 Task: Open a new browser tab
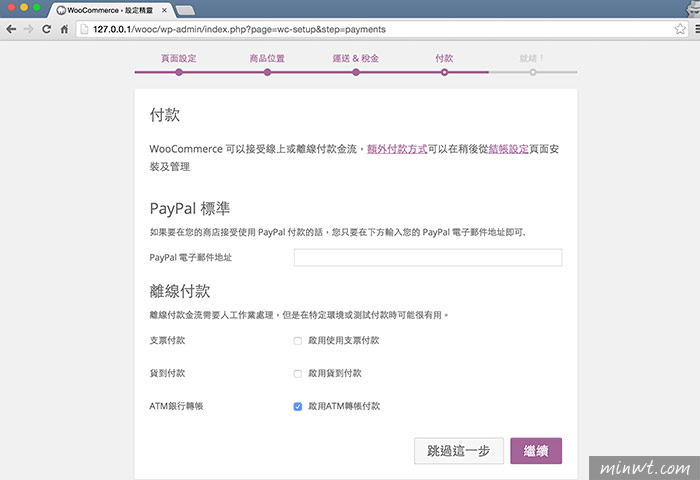tap(185, 10)
